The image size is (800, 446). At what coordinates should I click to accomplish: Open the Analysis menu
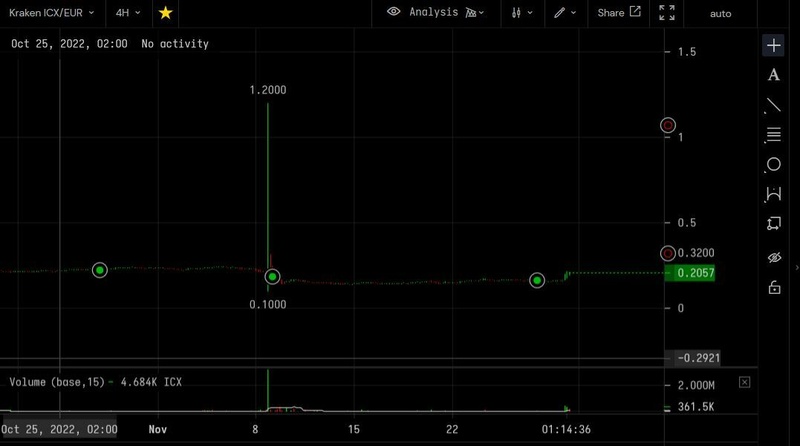coord(434,12)
